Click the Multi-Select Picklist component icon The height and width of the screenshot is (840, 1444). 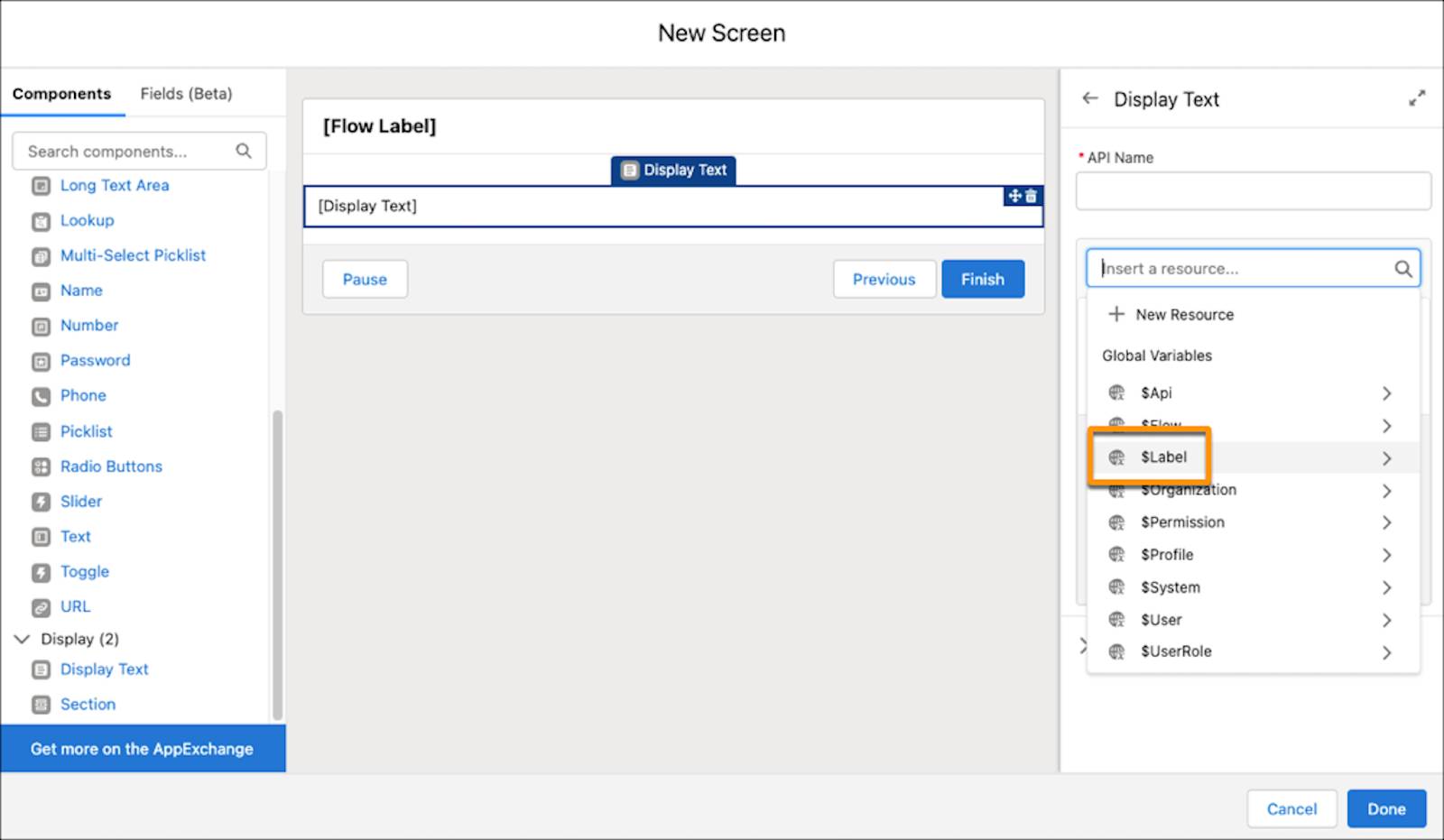(42, 255)
